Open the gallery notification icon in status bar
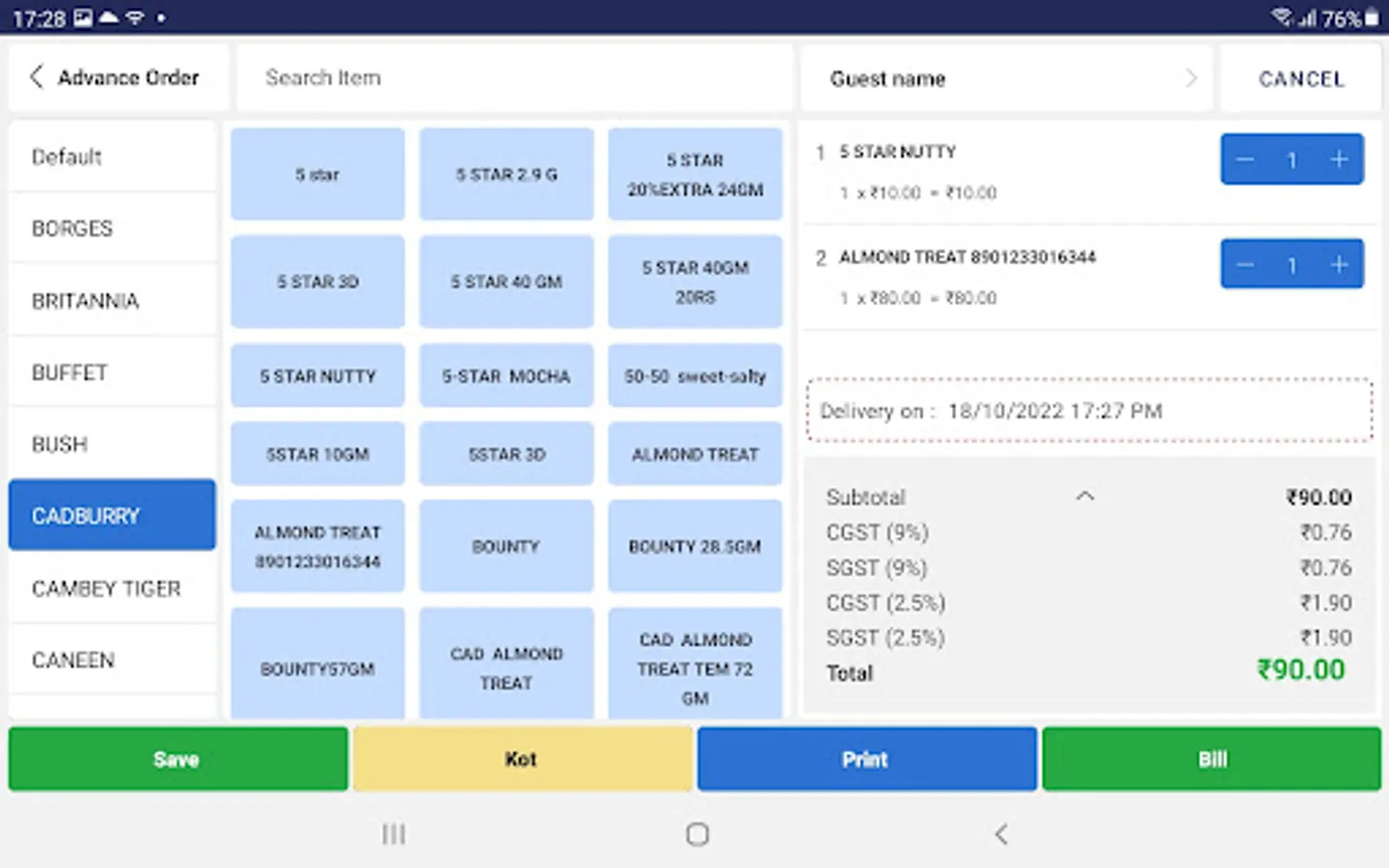 click(84, 17)
